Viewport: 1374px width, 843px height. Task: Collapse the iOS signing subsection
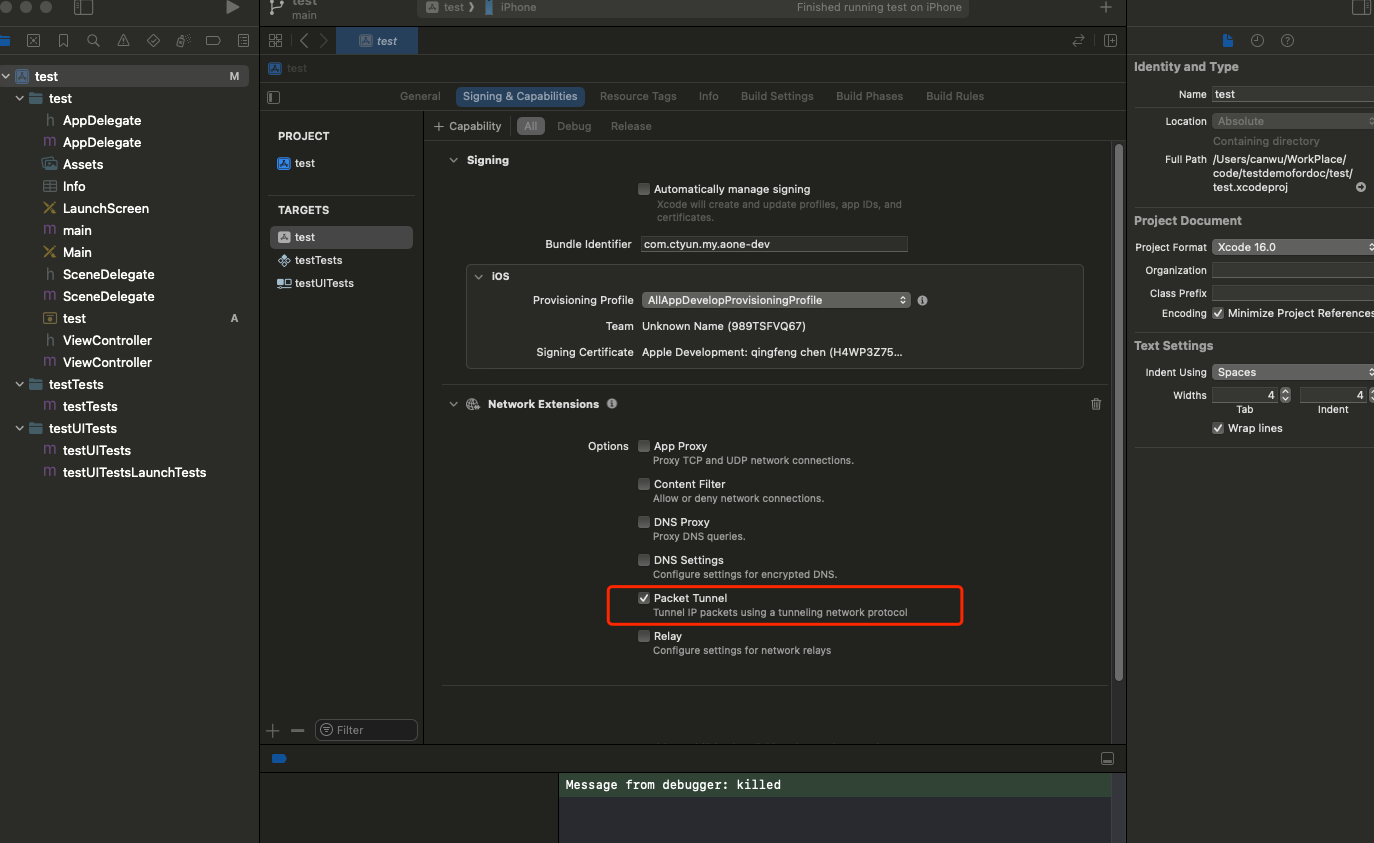pos(477,276)
